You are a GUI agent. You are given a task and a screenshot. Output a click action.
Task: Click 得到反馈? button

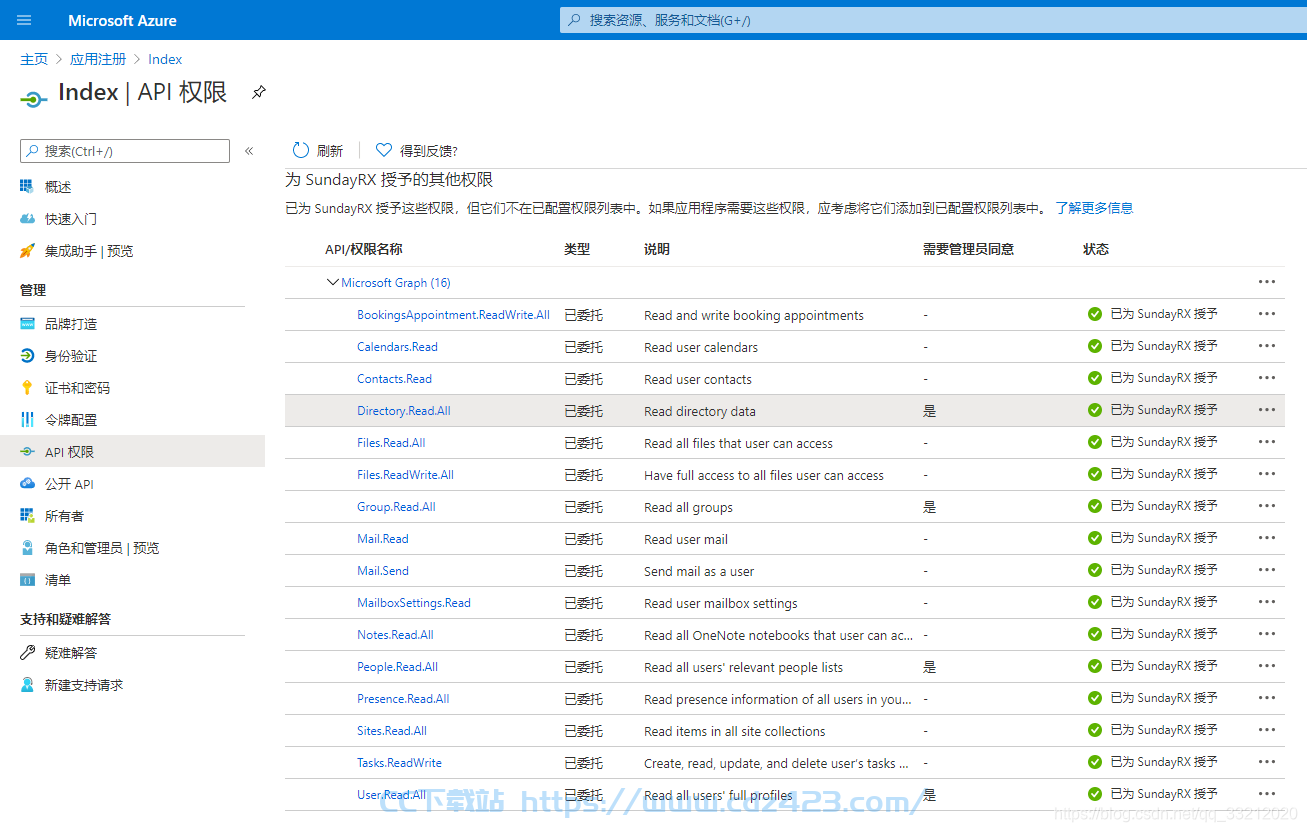pos(416,150)
